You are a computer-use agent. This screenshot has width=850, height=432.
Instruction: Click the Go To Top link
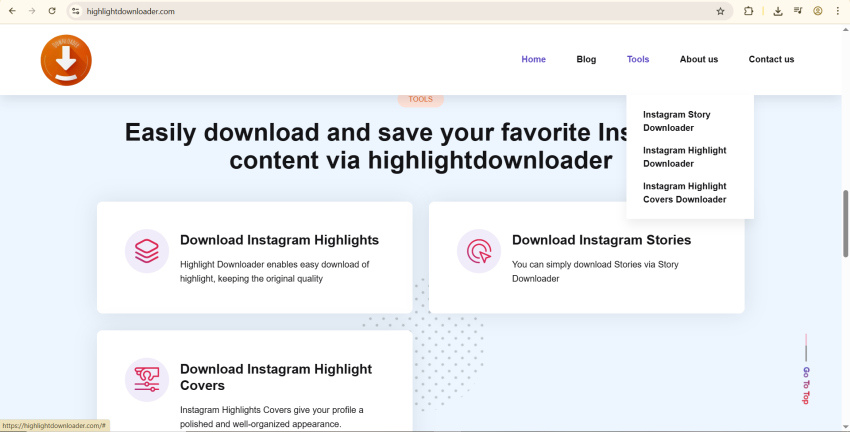point(806,385)
